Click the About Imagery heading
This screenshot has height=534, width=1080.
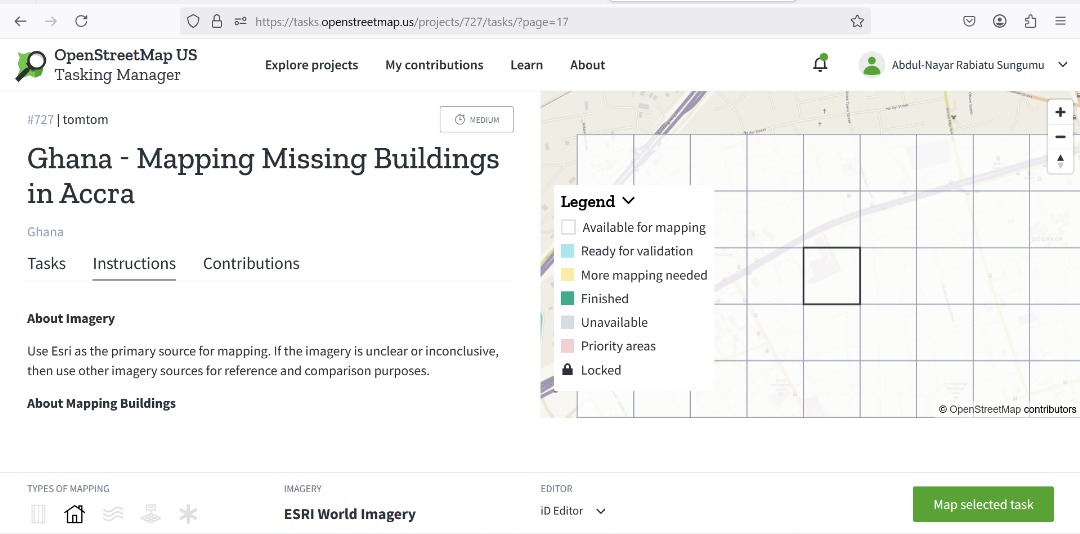pyautogui.click(x=71, y=319)
